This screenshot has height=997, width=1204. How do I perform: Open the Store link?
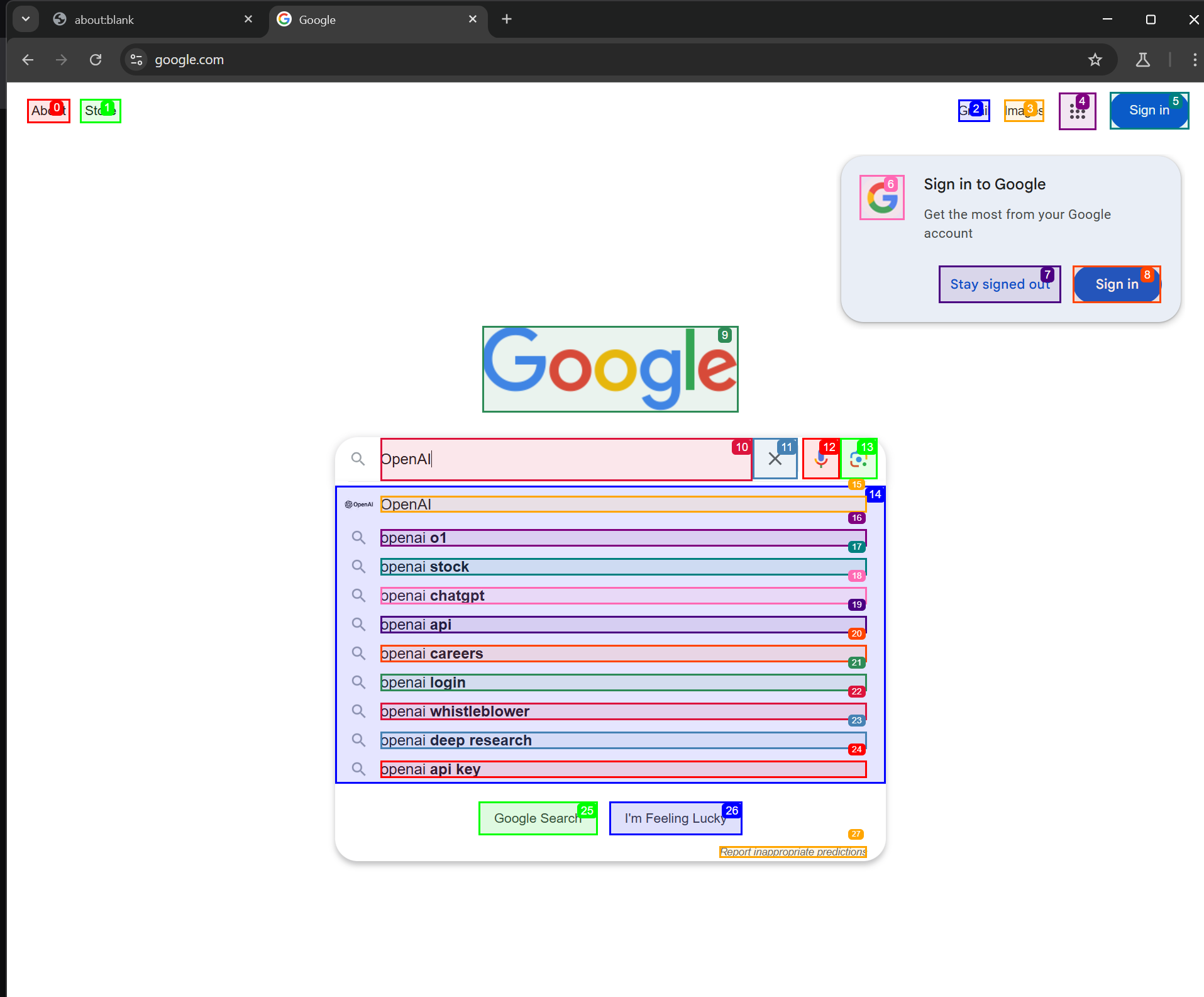[x=101, y=111]
